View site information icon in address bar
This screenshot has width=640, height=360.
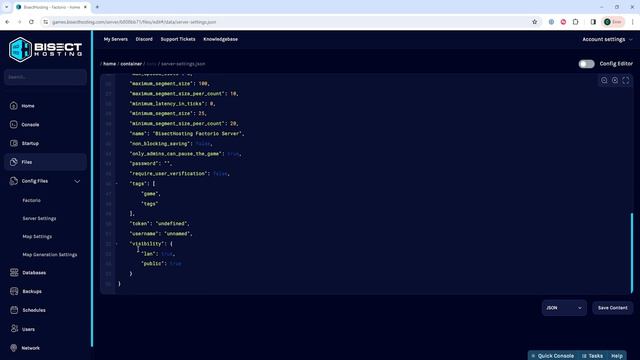[46, 22]
